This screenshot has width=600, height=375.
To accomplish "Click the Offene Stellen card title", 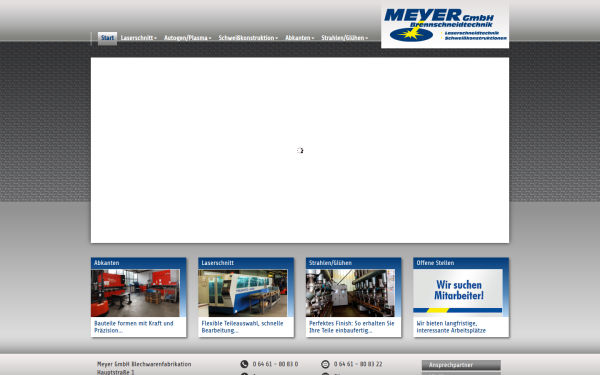I will pos(435,263).
